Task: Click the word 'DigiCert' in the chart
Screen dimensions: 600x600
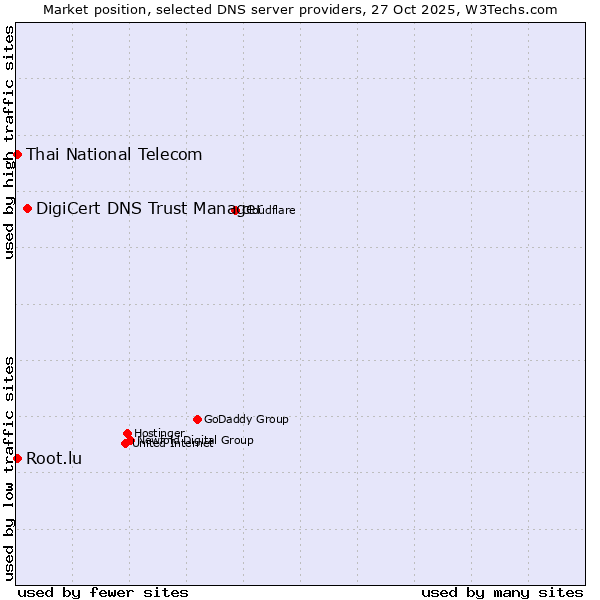Action: [68, 208]
